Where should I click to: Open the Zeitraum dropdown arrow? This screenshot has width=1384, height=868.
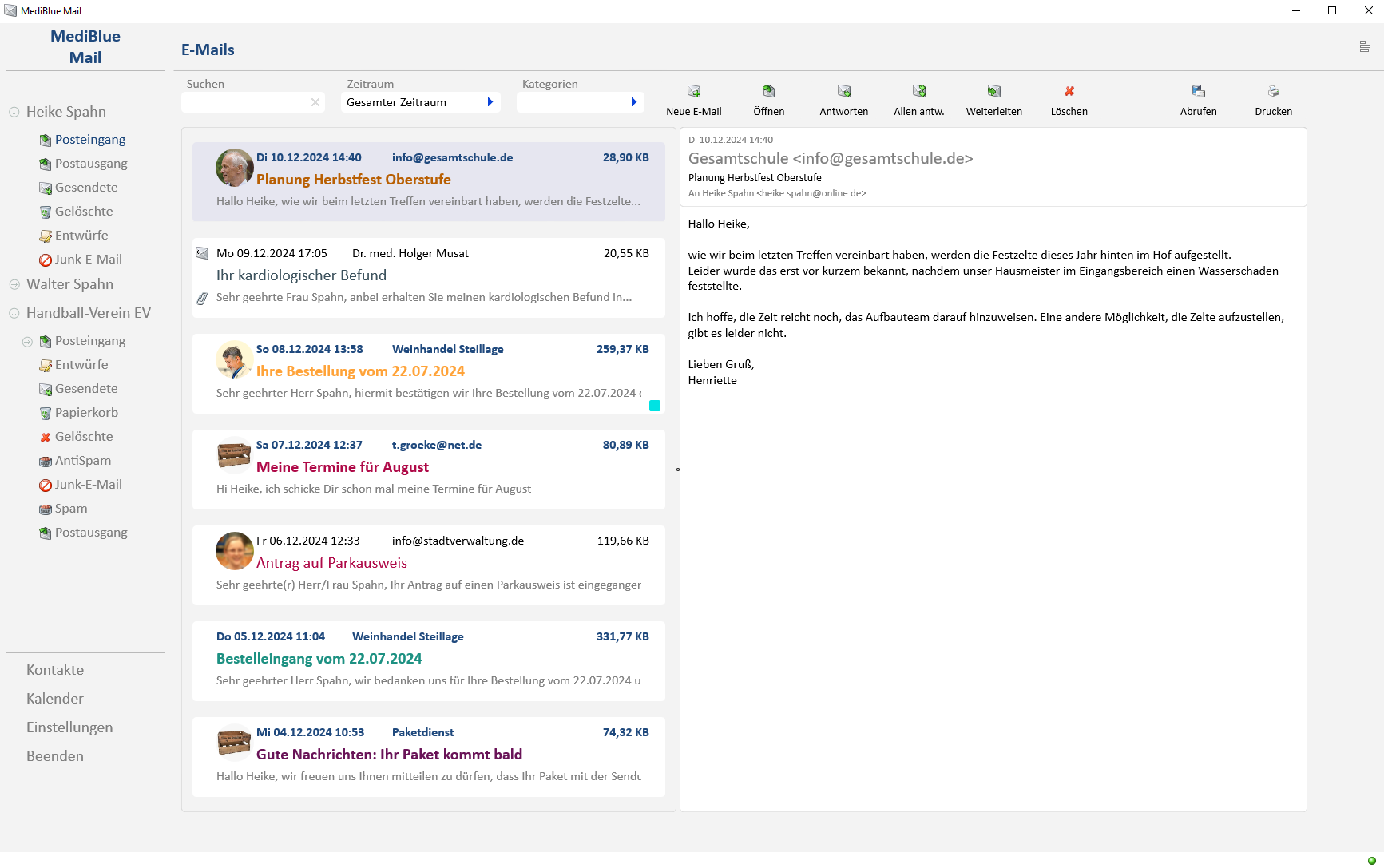pyautogui.click(x=490, y=102)
